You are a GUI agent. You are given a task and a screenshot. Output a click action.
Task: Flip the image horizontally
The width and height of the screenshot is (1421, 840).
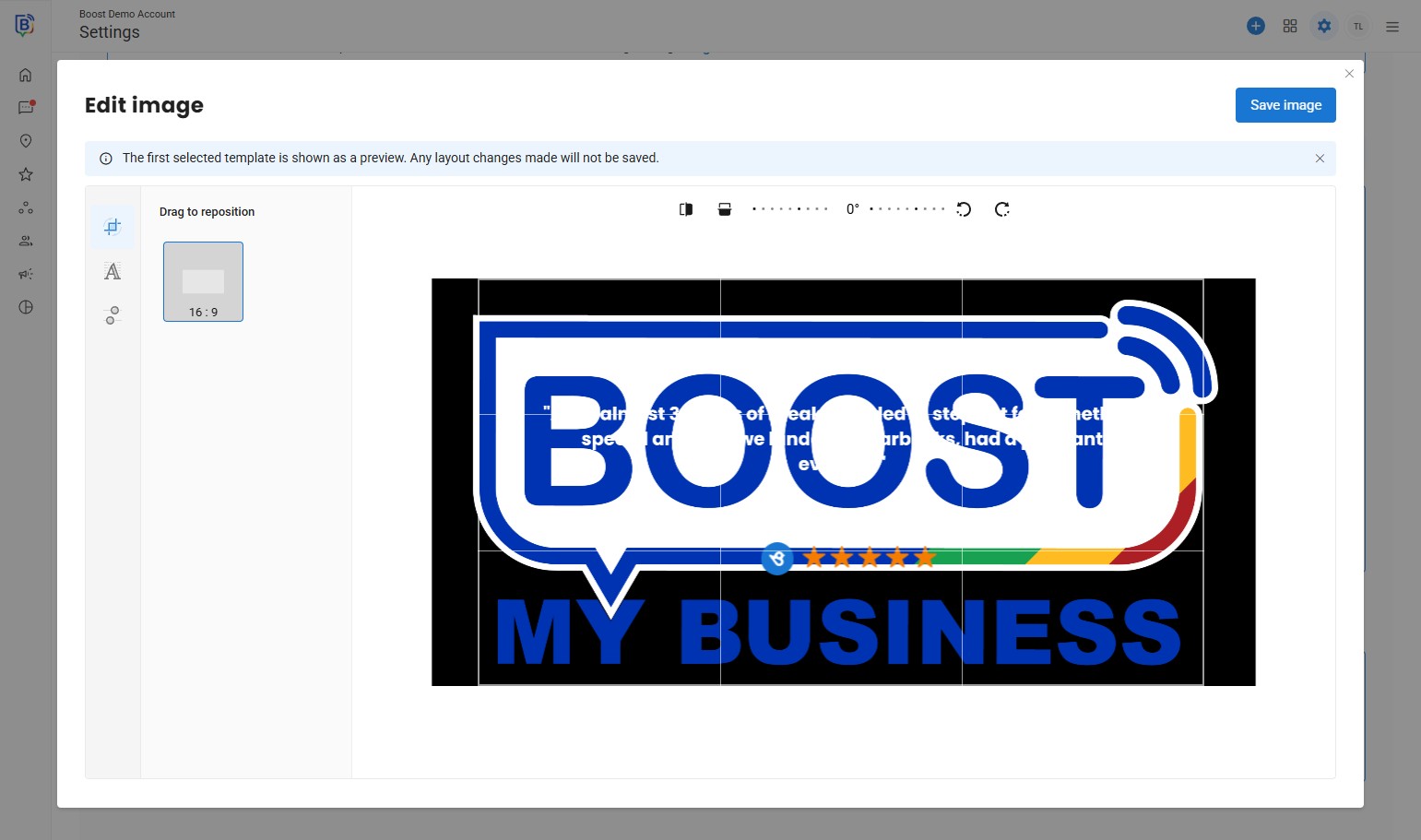pyautogui.click(x=686, y=209)
